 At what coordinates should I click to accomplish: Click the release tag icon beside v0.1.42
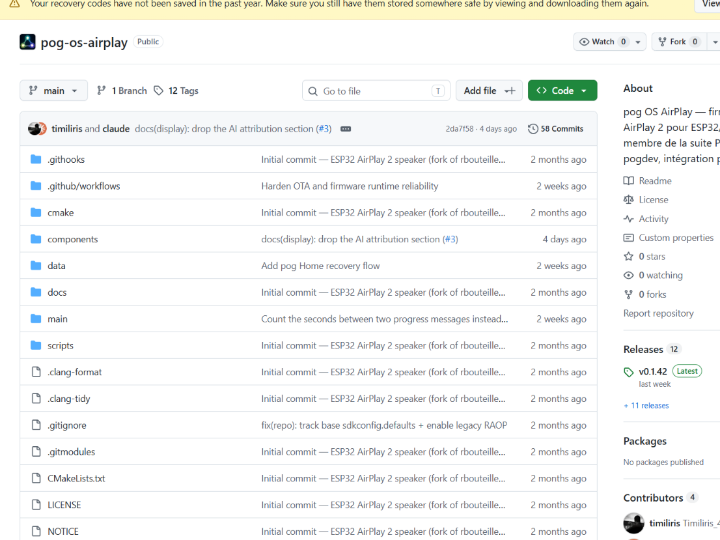pos(628,372)
